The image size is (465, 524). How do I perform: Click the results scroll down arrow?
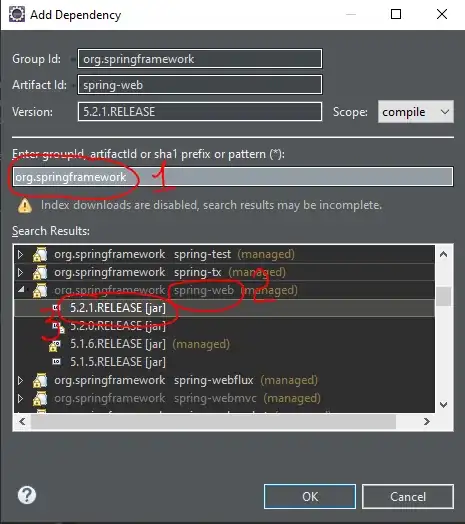444,405
